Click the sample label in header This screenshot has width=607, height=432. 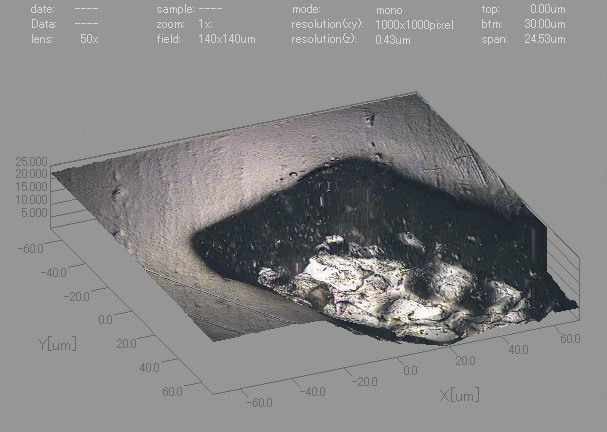click(x=173, y=9)
